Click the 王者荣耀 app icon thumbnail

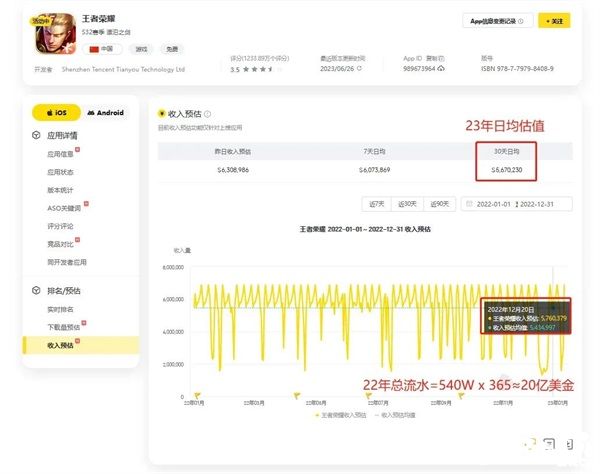pos(55,34)
